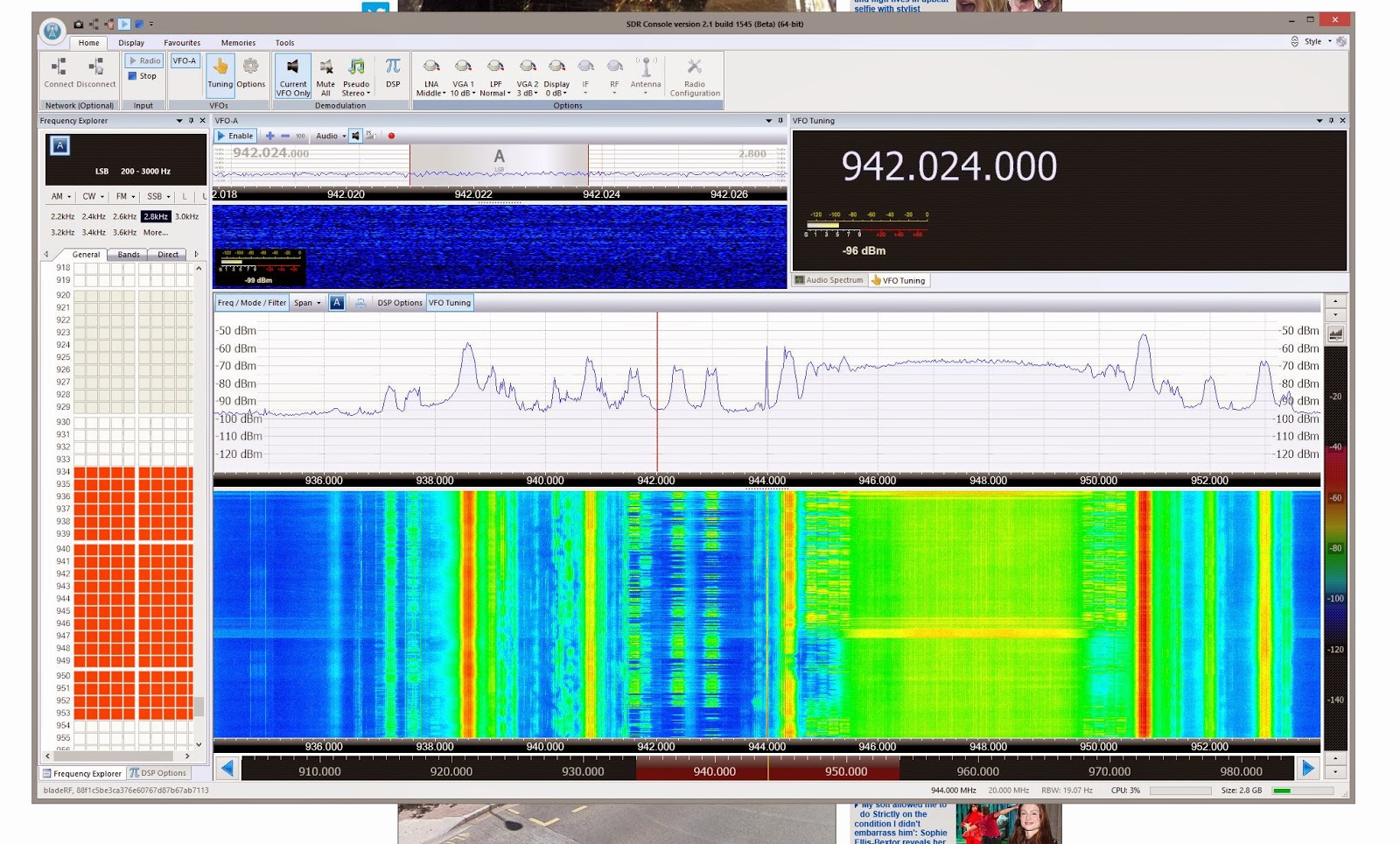Click the 960.000 marker on band slider
This screenshot has height=844, width=1400.
point(978,771)
